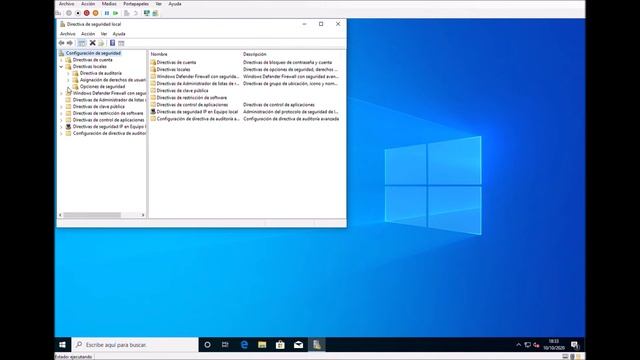Toggle the action pane icon in console toolbar
Image resolution: width=640 pixels, height=360 pixels.
point(121,43)
